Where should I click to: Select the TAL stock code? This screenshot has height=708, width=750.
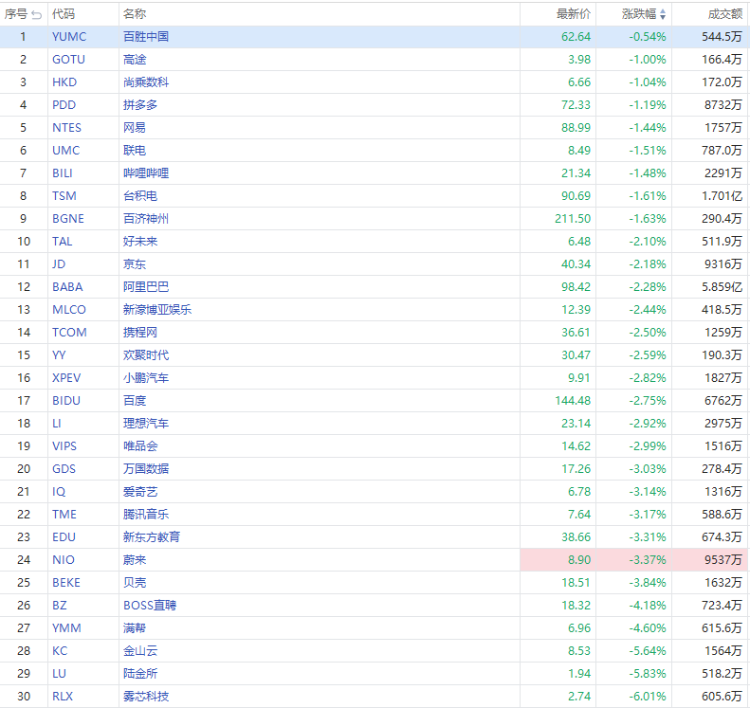pyautogui.click(x=62, y=241)
